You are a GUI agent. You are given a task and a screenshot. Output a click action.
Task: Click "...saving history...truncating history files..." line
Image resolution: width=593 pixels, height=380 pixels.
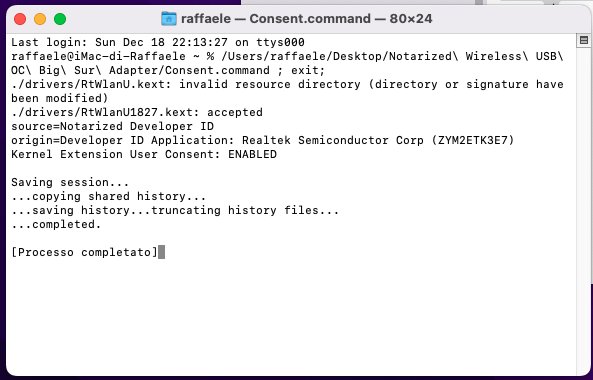coord(175,210)
